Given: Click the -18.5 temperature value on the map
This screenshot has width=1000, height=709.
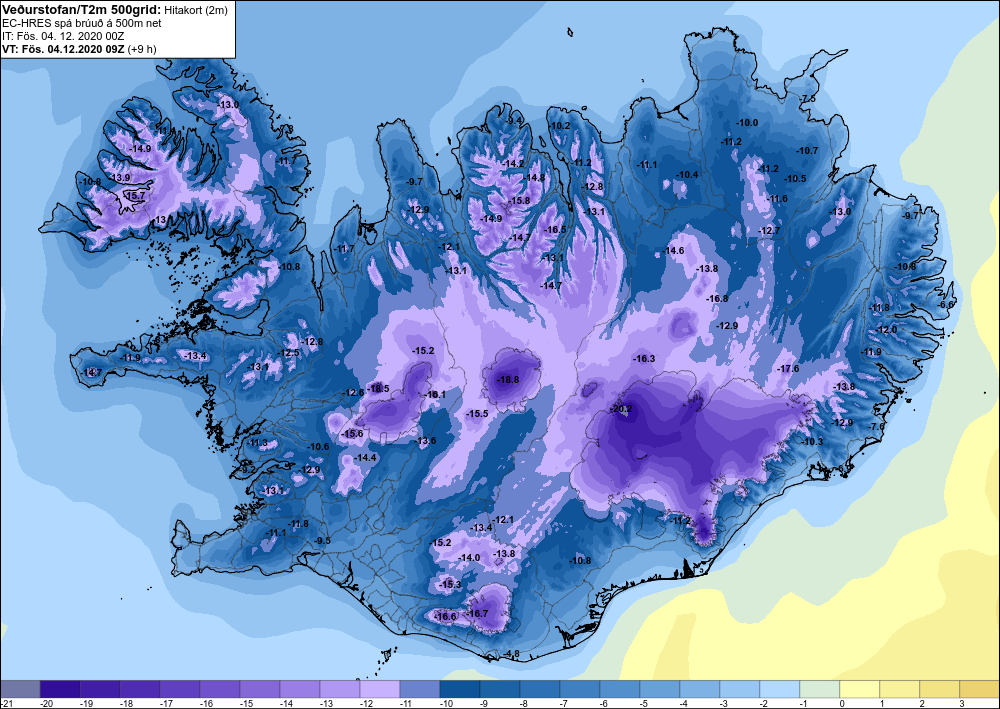Looking at the screenshot, I should [x=379, y=388].
